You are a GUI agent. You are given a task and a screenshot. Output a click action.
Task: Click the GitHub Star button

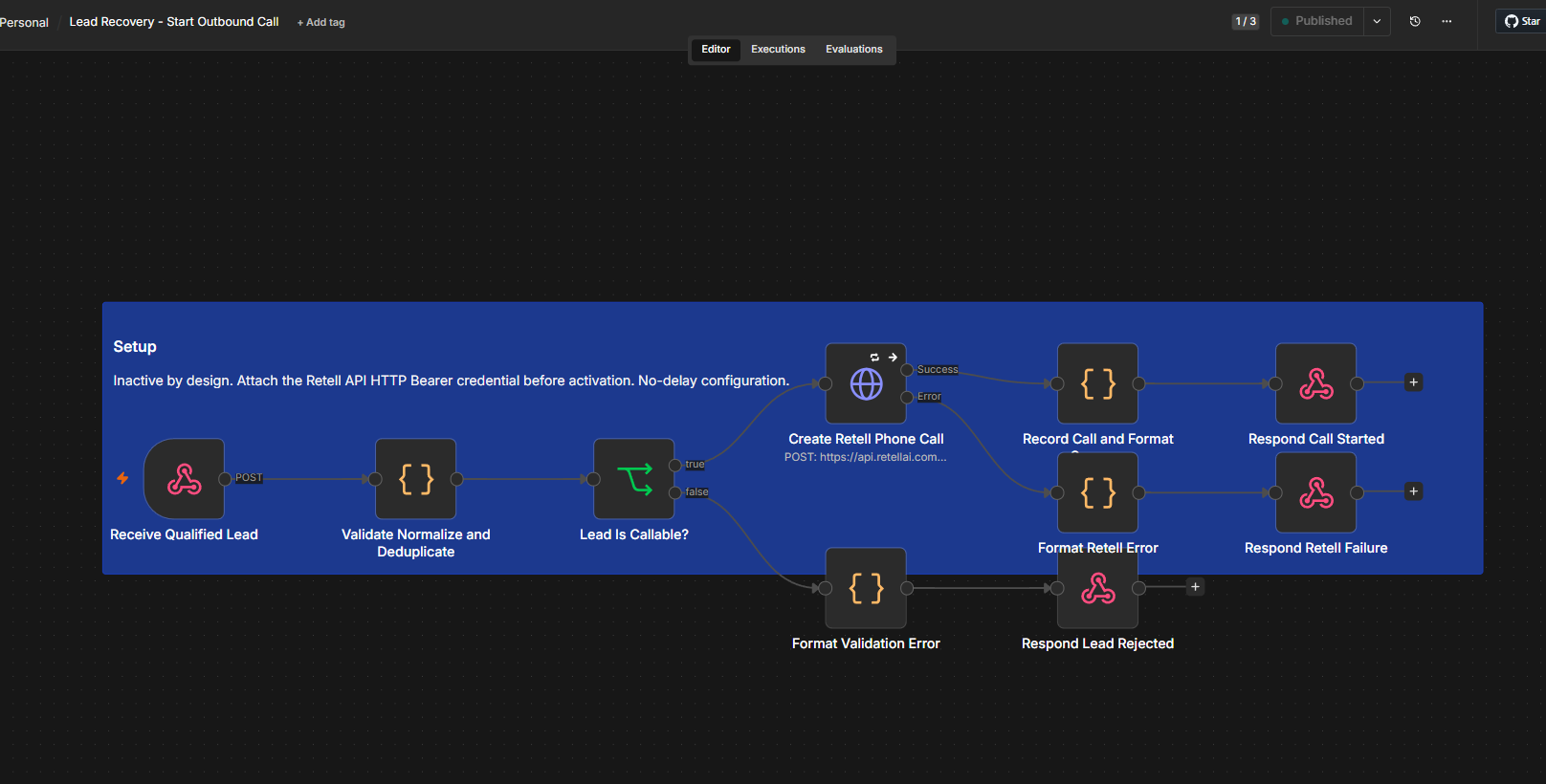coord(1521,21)
